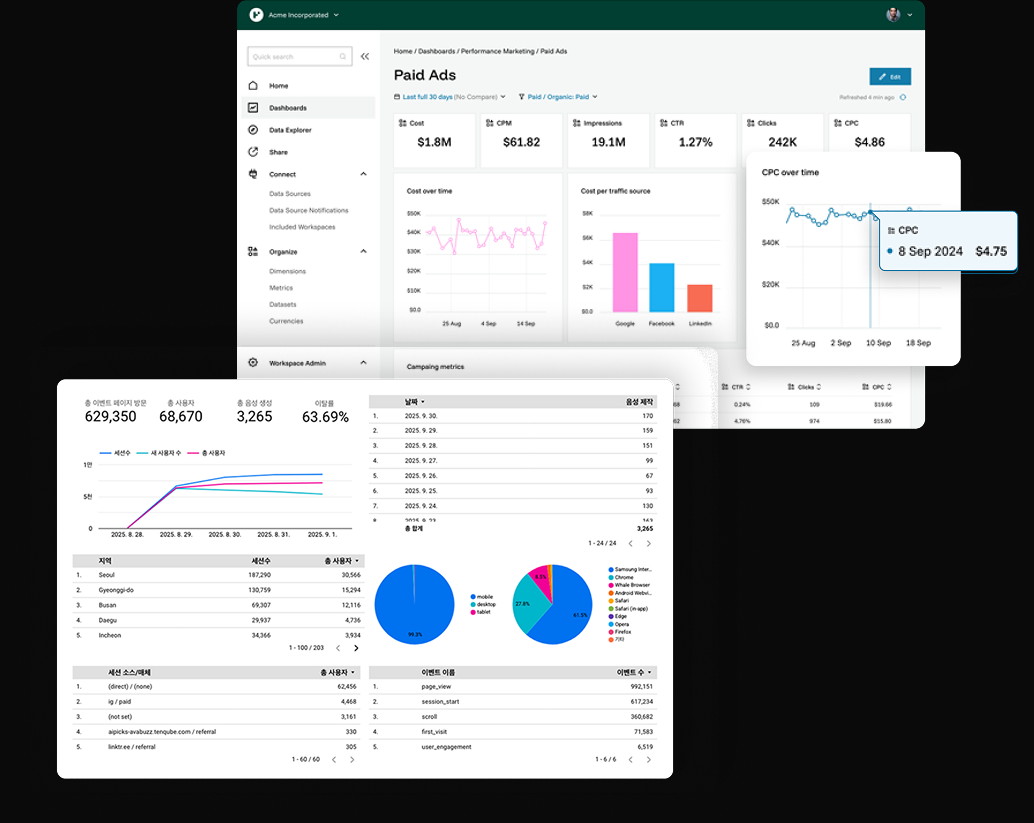Open the user menu chevron next to avatar
Viewport: 1034px width, 823px height.
coord(910,15)
